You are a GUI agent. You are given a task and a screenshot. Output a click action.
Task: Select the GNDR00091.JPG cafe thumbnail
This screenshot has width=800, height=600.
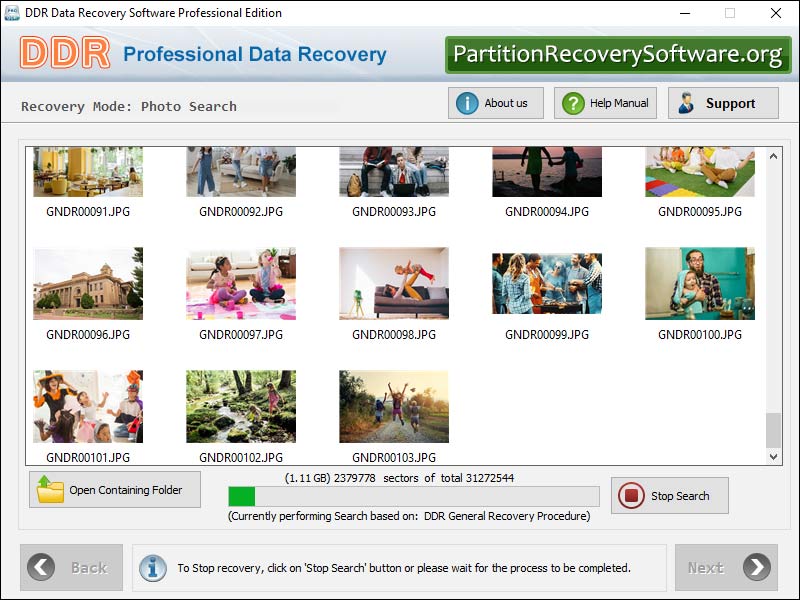pyautogui.click(x=88, y=172)
